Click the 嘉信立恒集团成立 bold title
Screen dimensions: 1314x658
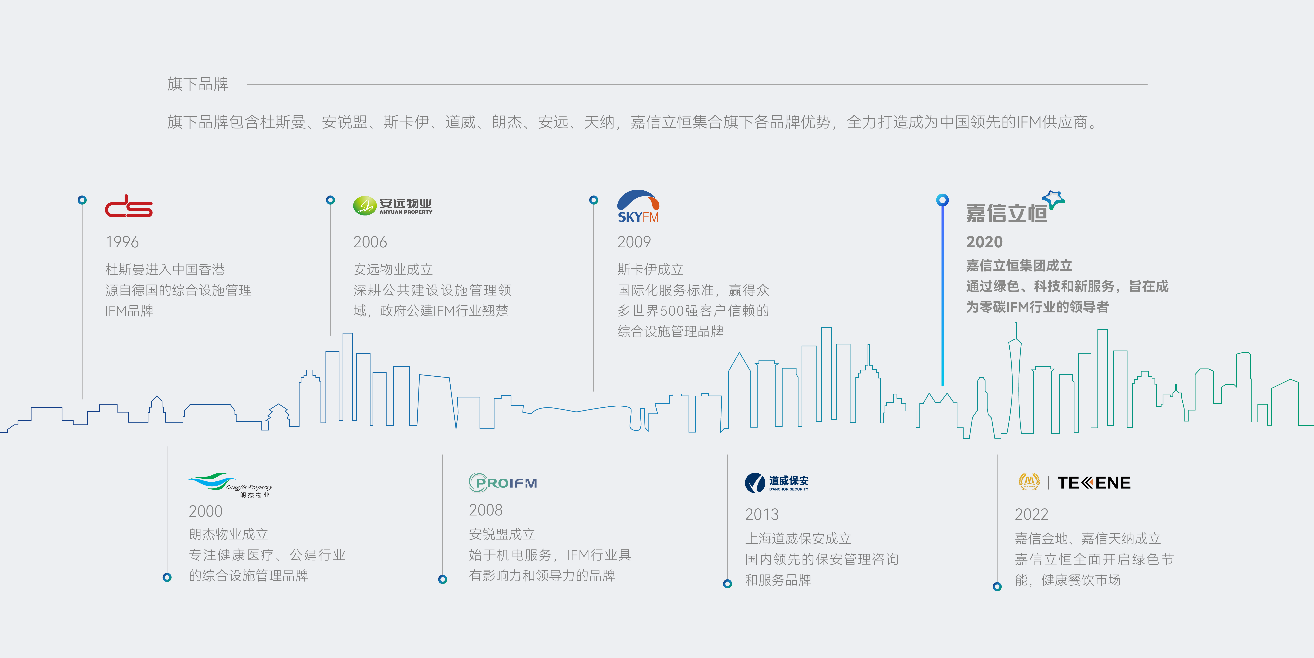tap(1019, 266)
